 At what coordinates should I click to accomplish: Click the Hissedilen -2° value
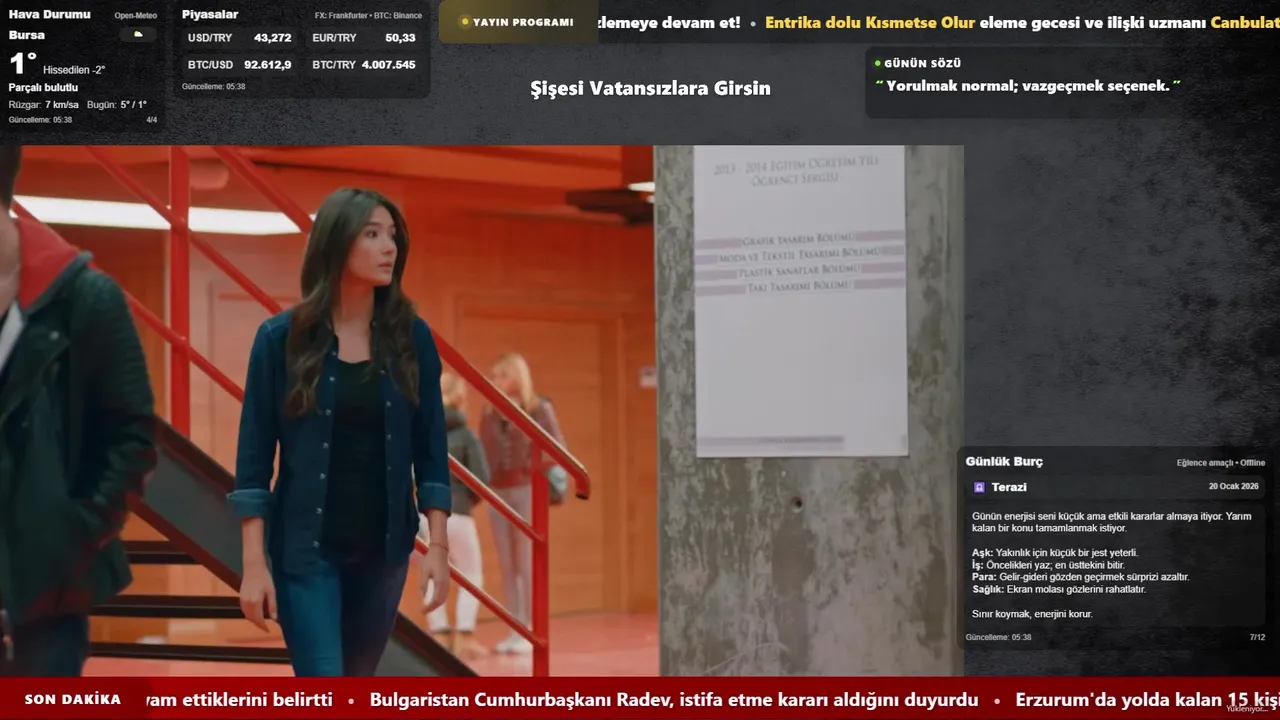[74, 70]
